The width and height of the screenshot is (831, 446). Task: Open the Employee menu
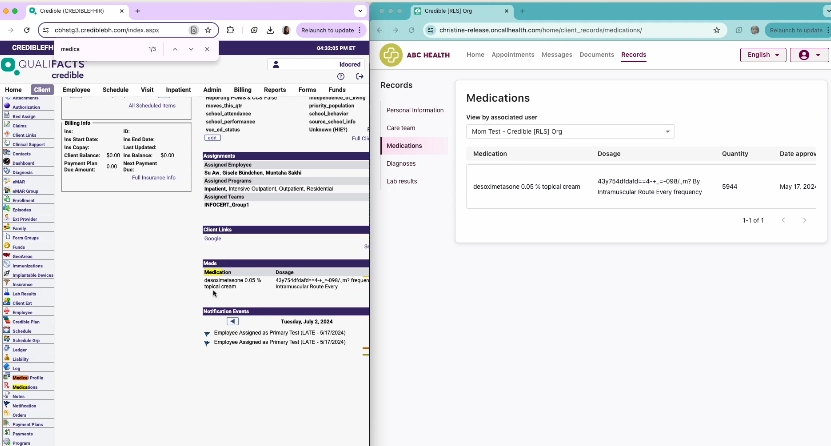pyautogui.click(x=76, y=90)
